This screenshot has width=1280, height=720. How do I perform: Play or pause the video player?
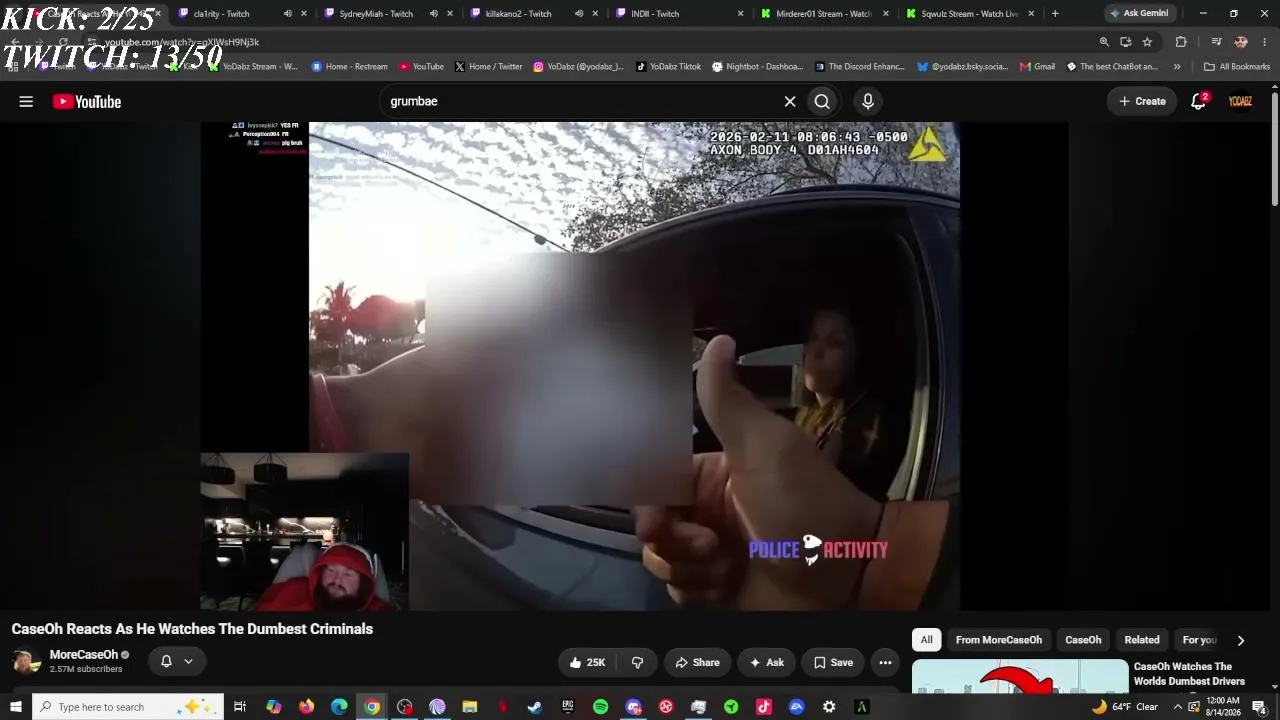634,366
